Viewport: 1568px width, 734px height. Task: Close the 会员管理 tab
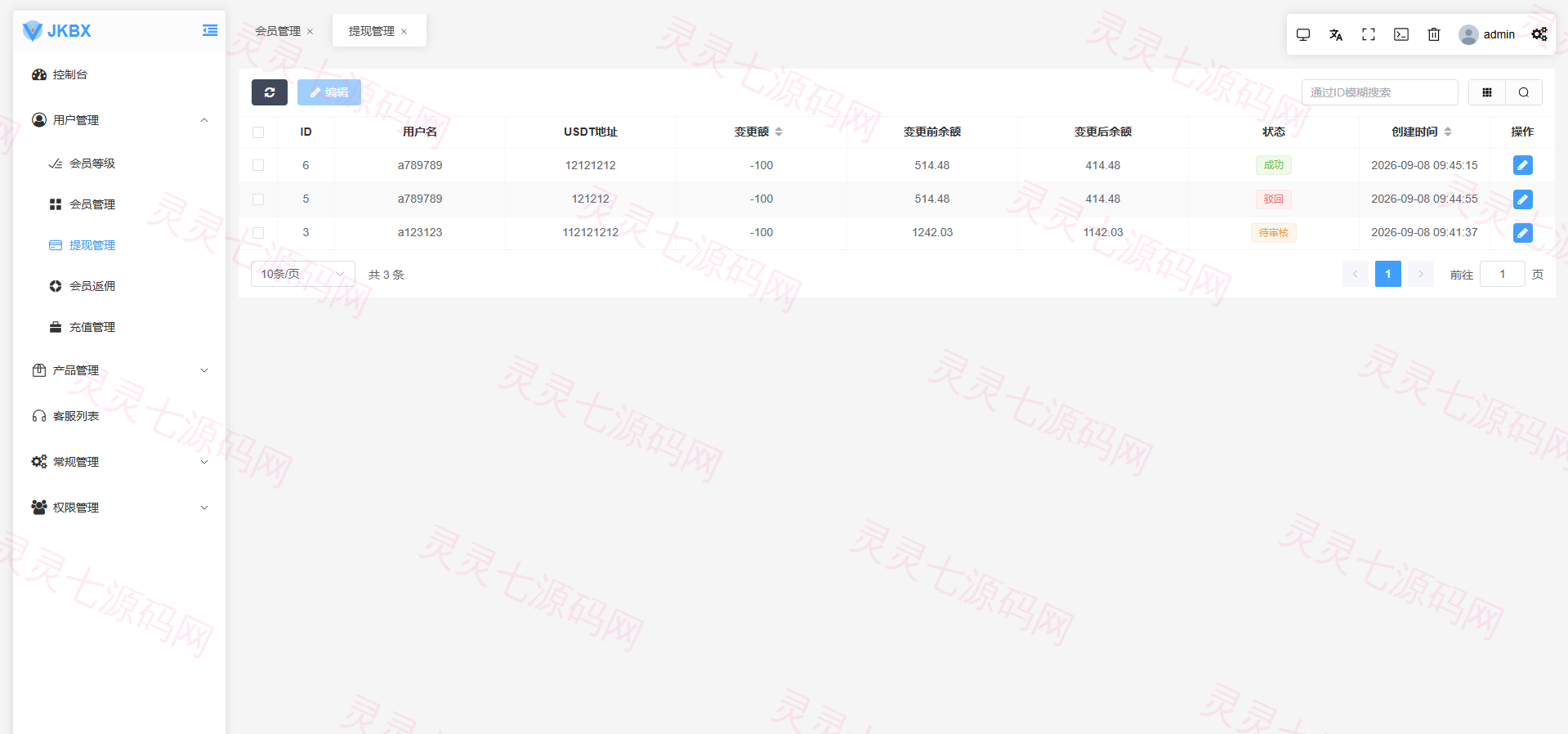click(x=310, y=31)
